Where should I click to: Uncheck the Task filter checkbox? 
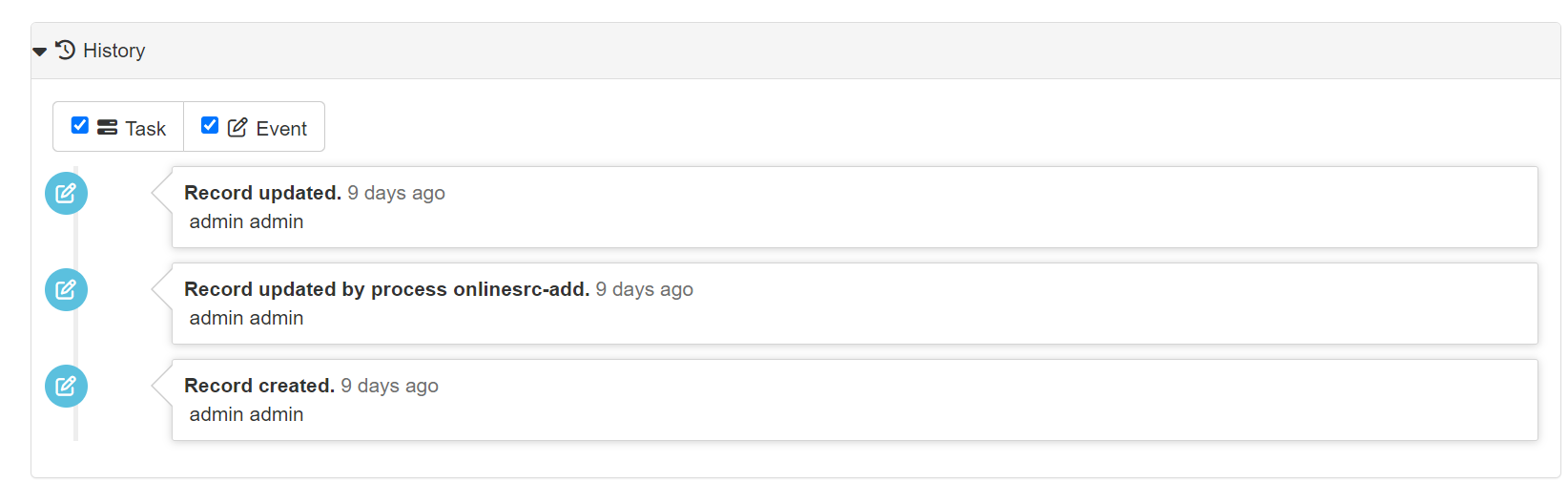tap(80, 125)
